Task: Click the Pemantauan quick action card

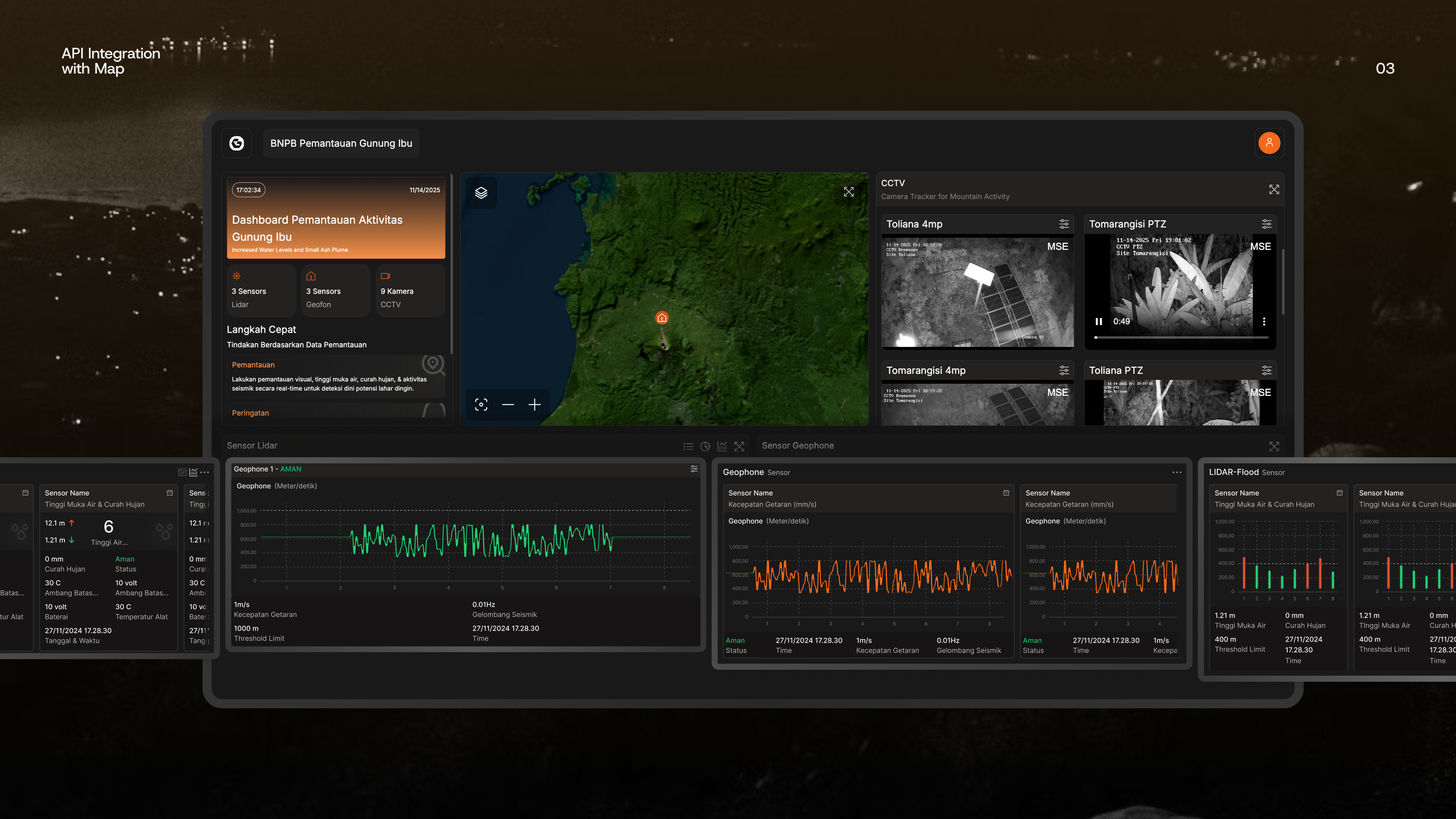Action: click(336, 377)
